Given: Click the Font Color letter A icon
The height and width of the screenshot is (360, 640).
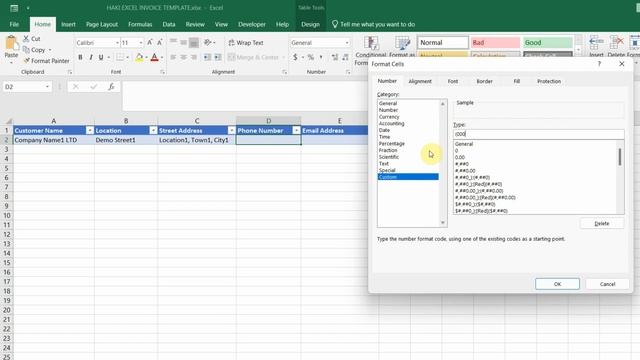Looking at the screenshot, I should (x=154, y=57).
